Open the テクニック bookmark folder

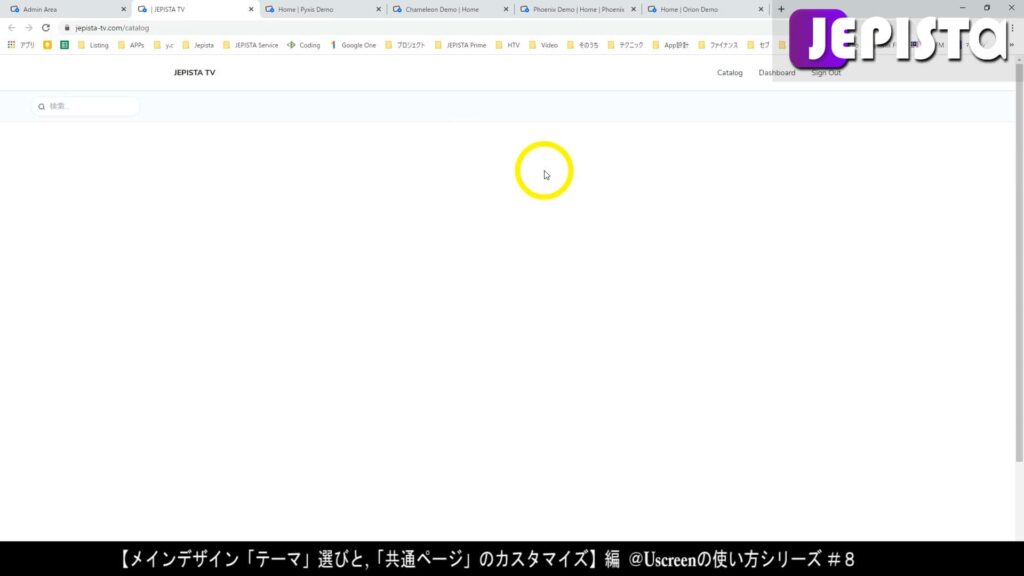[x=625, y=45]
